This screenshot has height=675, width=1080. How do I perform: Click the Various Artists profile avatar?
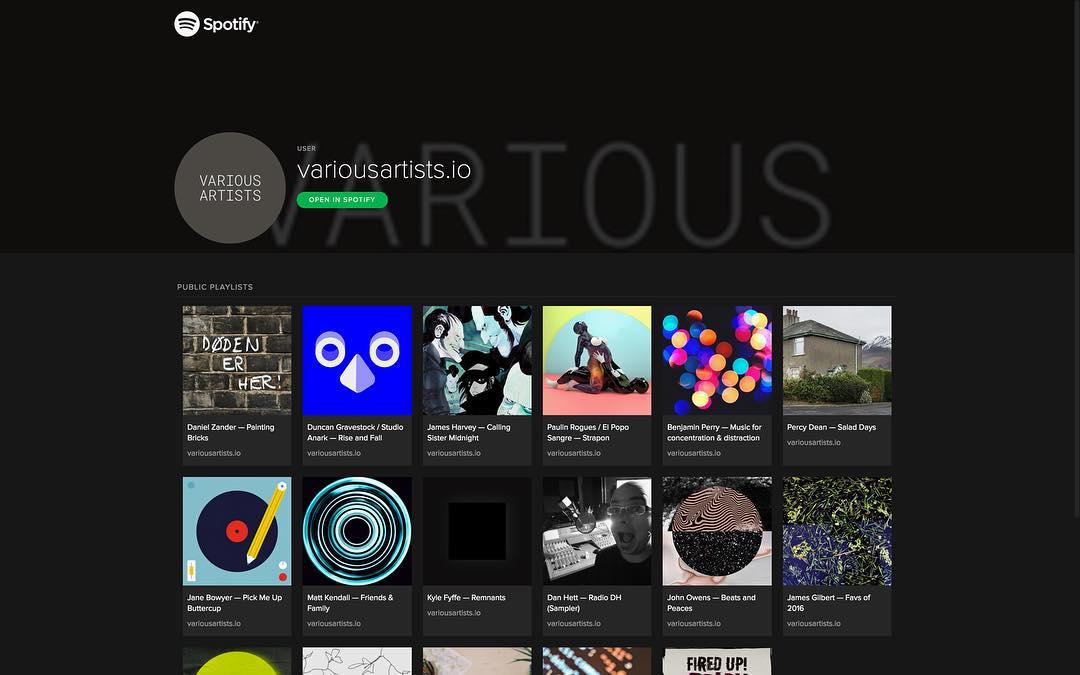click(230, 187)
